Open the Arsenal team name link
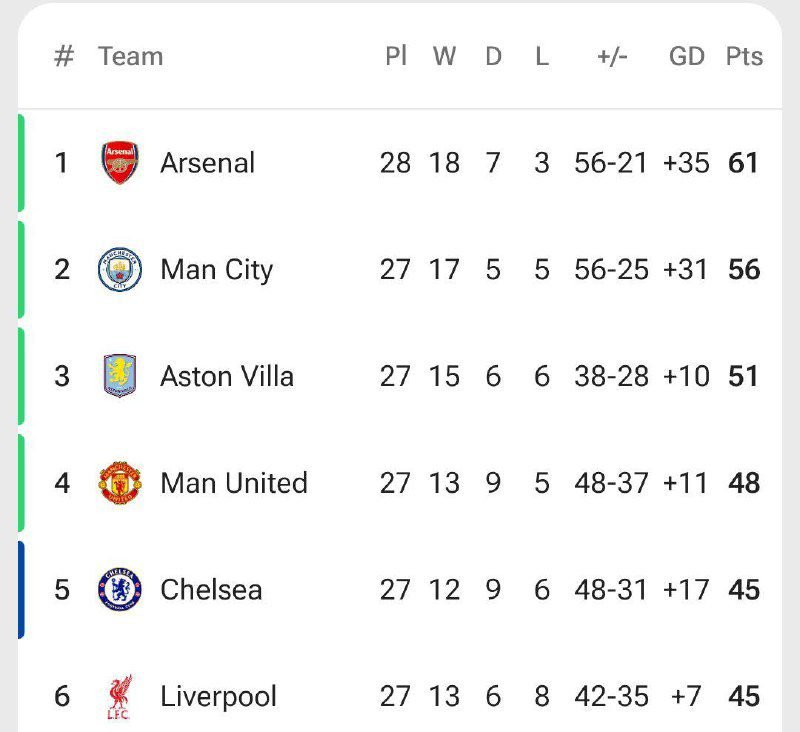 207,163
